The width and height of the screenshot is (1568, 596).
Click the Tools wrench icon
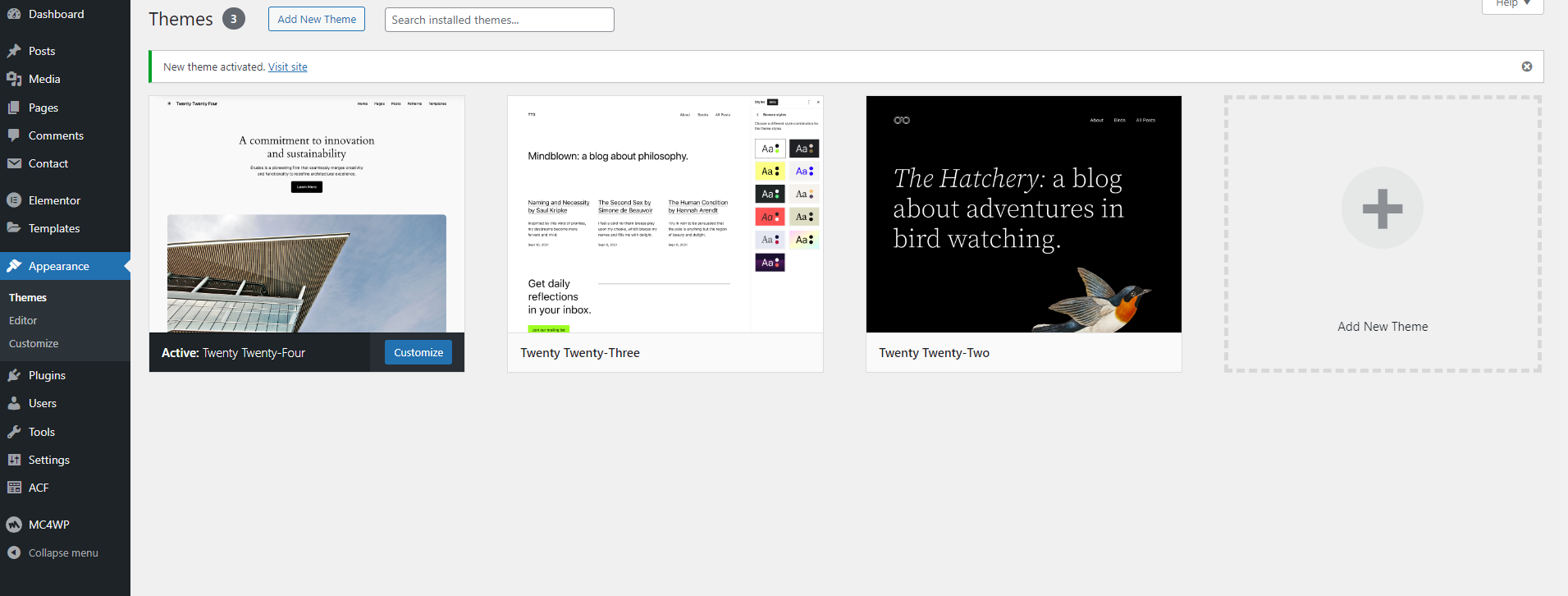click(x=14, y=432)
